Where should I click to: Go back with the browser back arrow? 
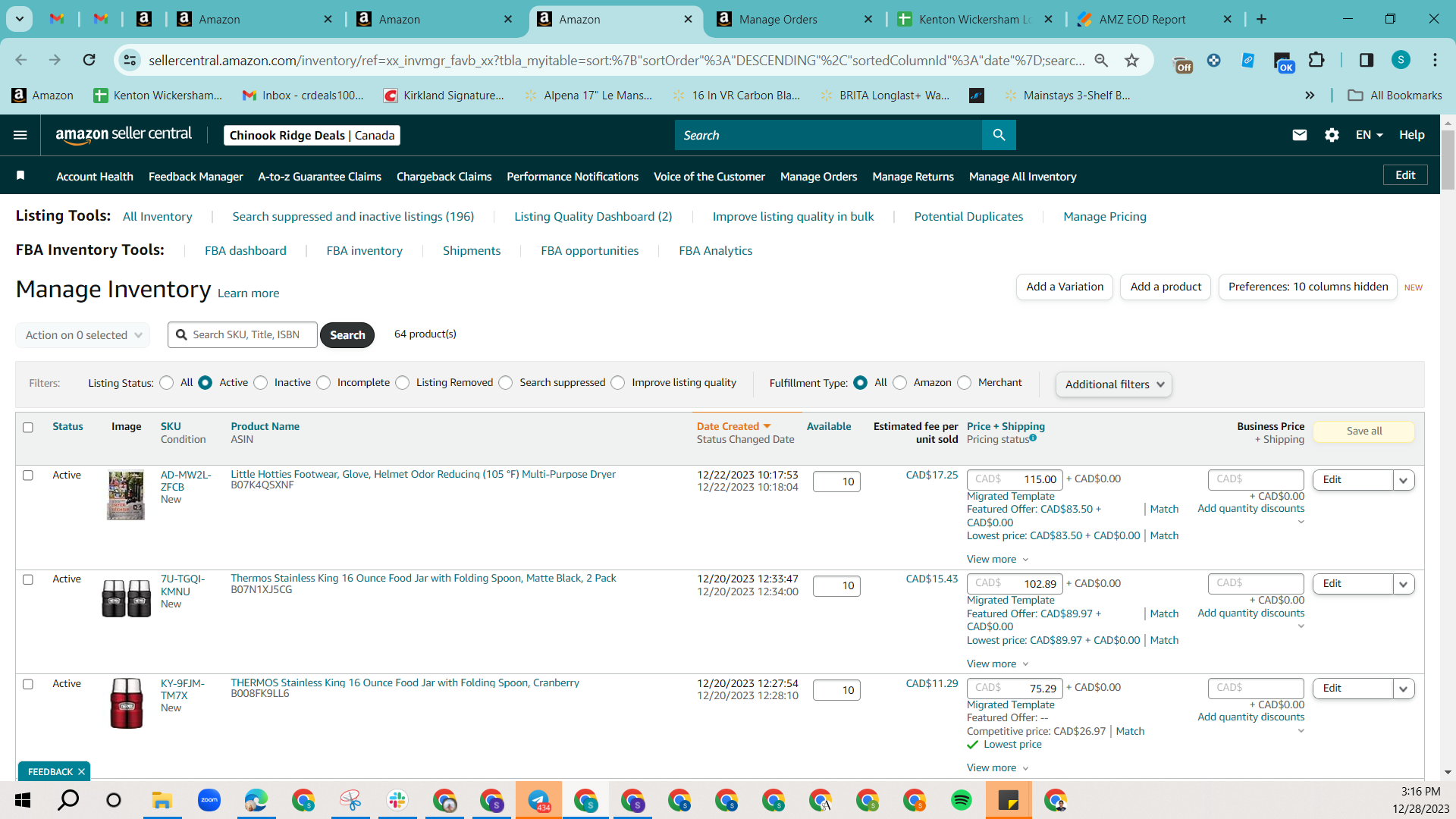click(21, 60)
